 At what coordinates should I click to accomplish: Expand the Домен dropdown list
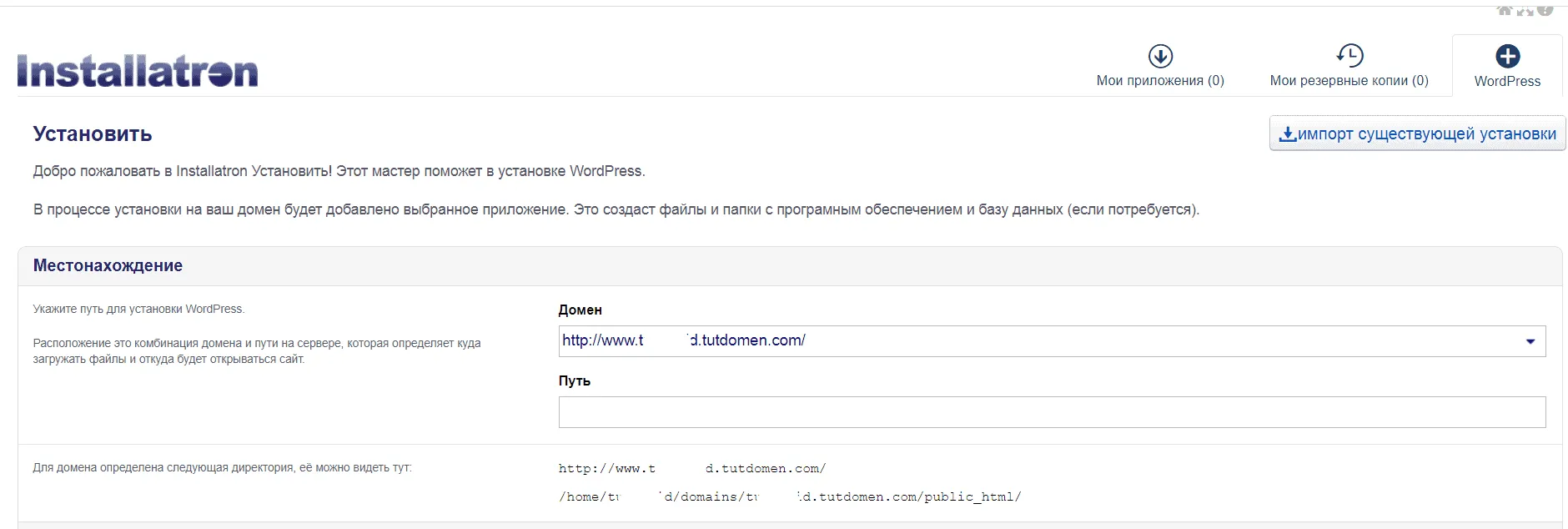point(1052,341)
